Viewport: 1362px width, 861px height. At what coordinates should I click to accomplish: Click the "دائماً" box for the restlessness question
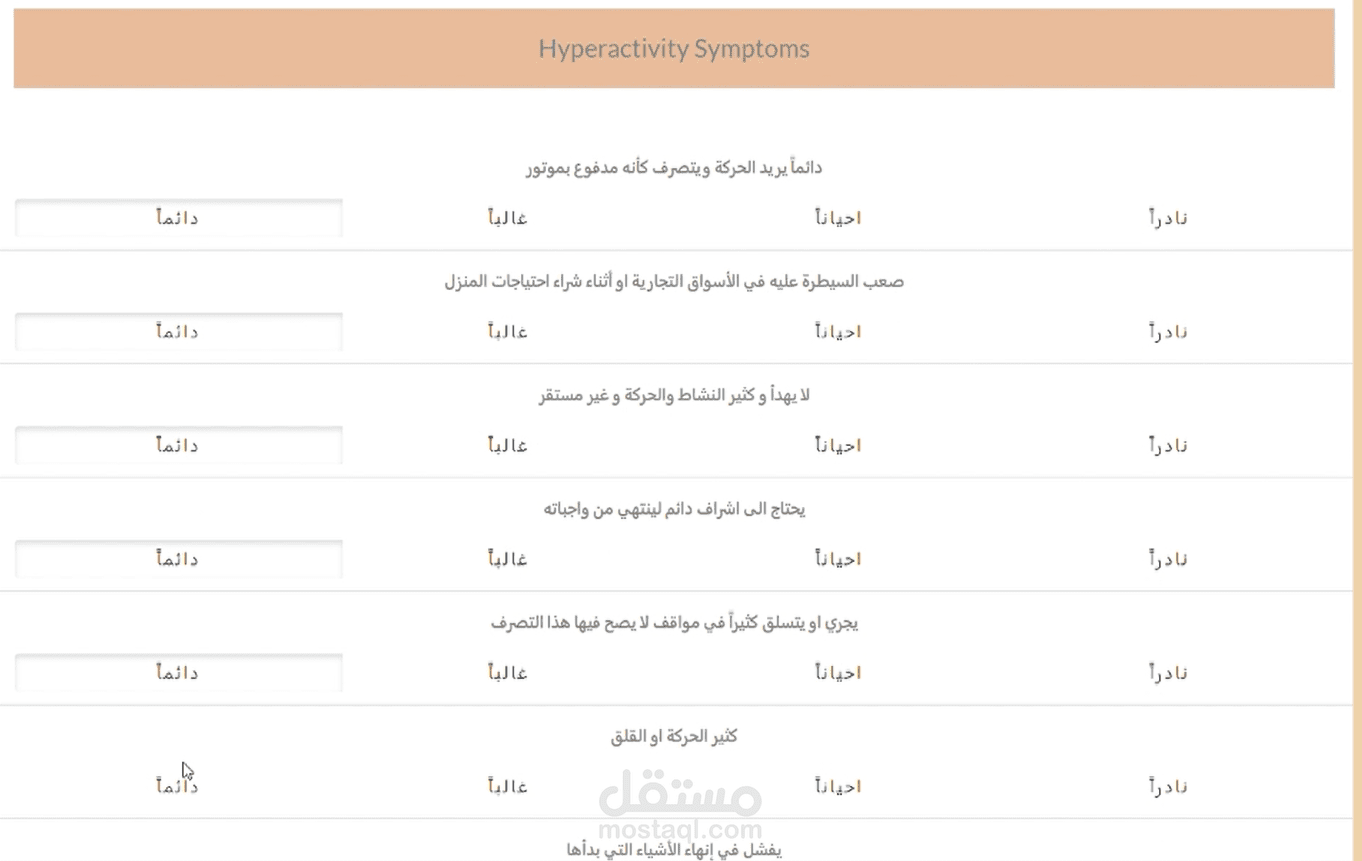(x=178, y=445)
